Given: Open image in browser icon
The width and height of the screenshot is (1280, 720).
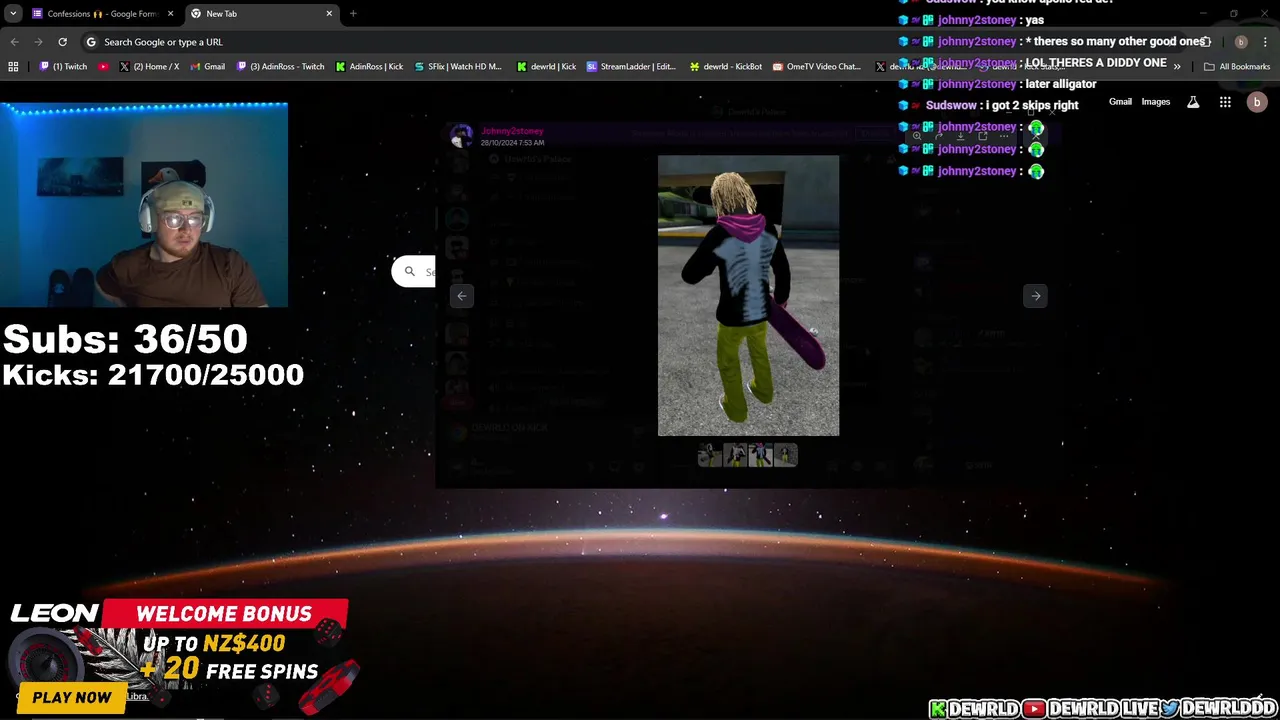Looking at the screenshot, I should [982, 136].
